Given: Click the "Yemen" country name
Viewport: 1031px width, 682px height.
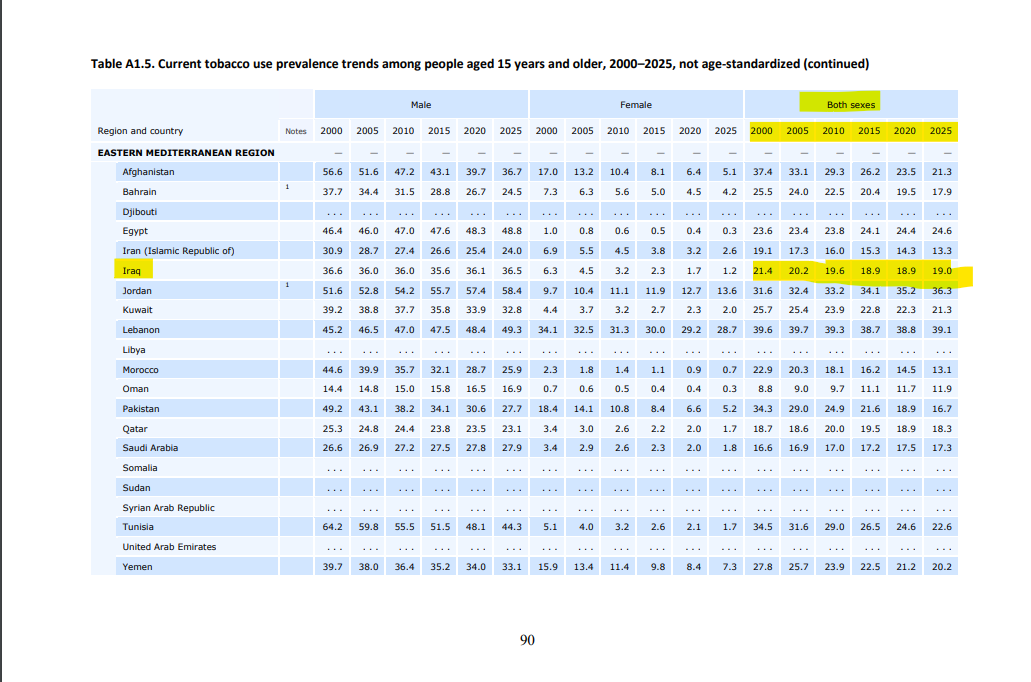Looking at the screenshot, I should click(137, 567).
